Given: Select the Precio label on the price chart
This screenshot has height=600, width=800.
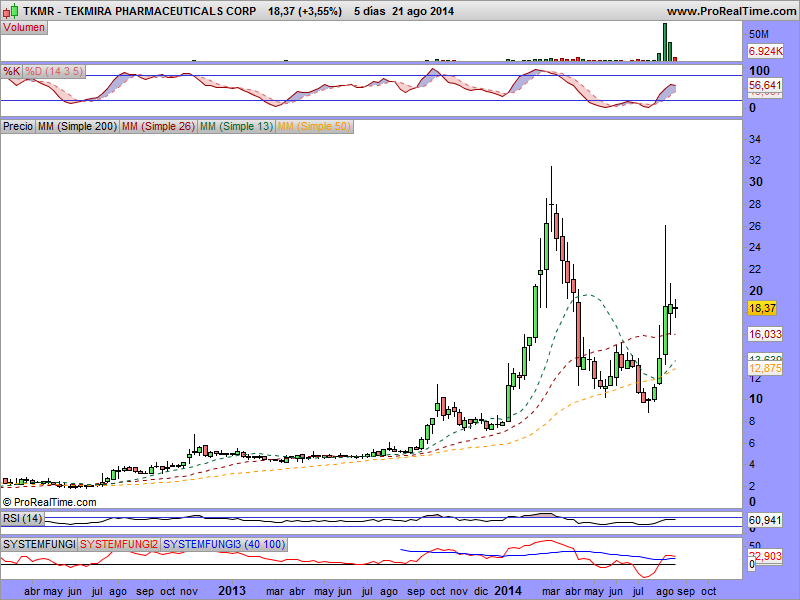Looking at the screenshot, I should coord(18,126).
